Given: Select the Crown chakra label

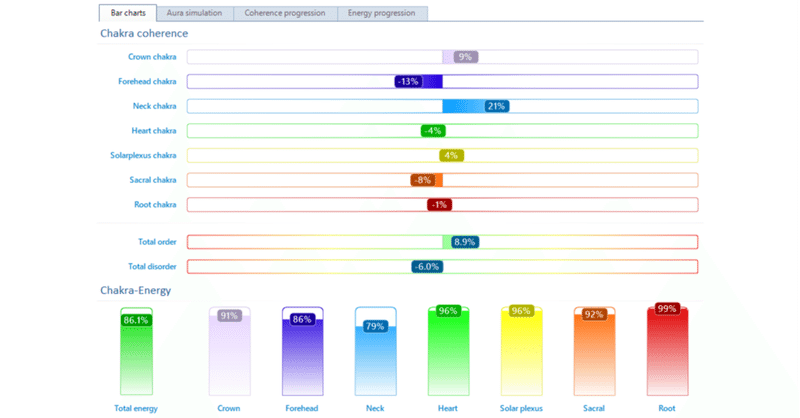Looking at the screenshot, I should 152,57.
